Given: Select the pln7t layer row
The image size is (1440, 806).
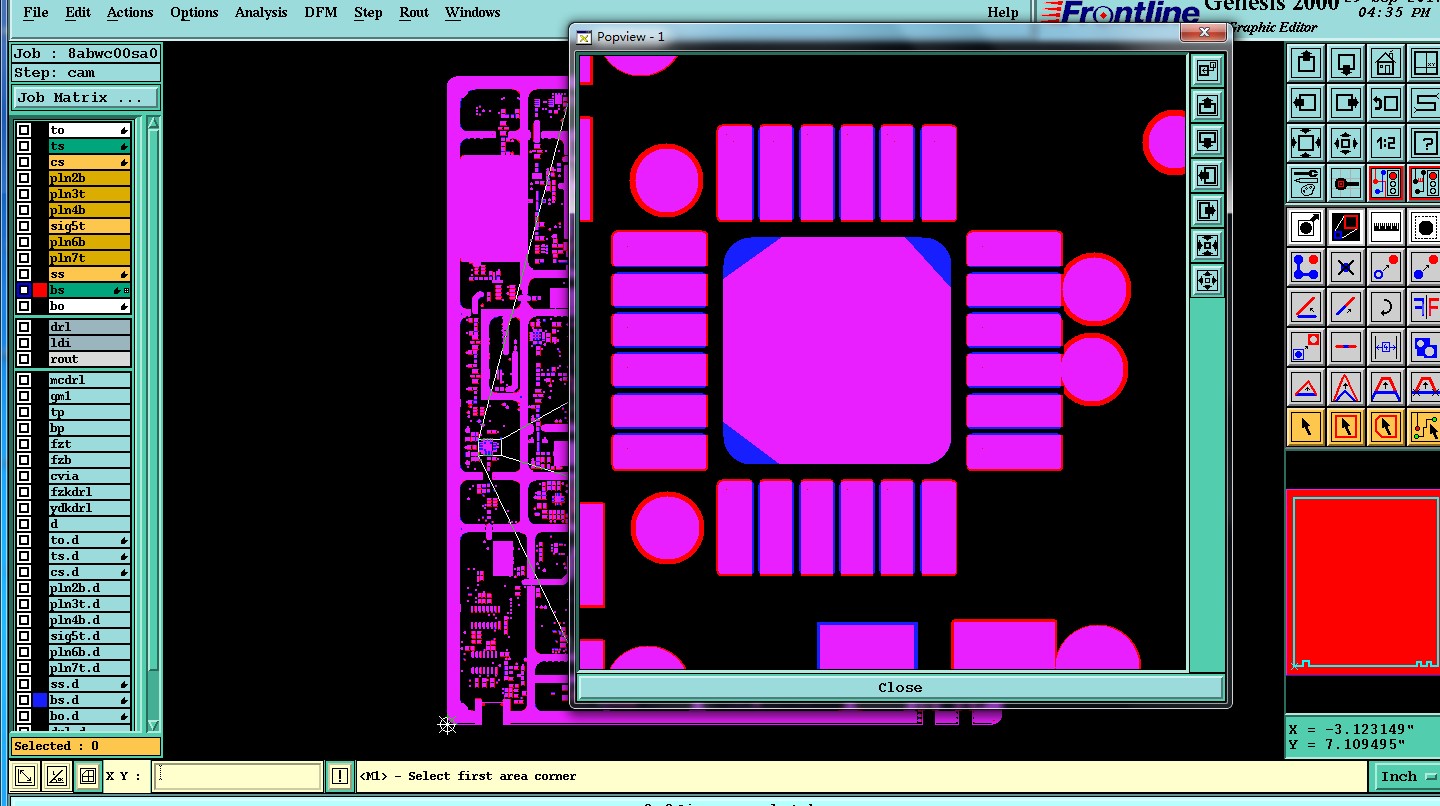Looking at the screenshot, I should click(x=89, y=258).
